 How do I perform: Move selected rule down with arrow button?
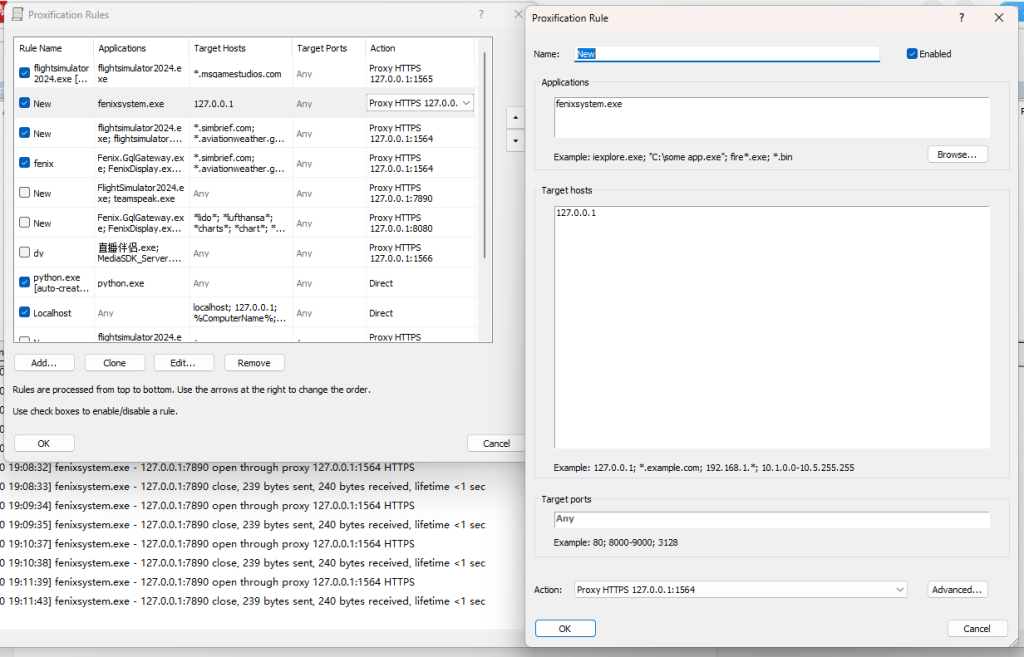[515, 141]
